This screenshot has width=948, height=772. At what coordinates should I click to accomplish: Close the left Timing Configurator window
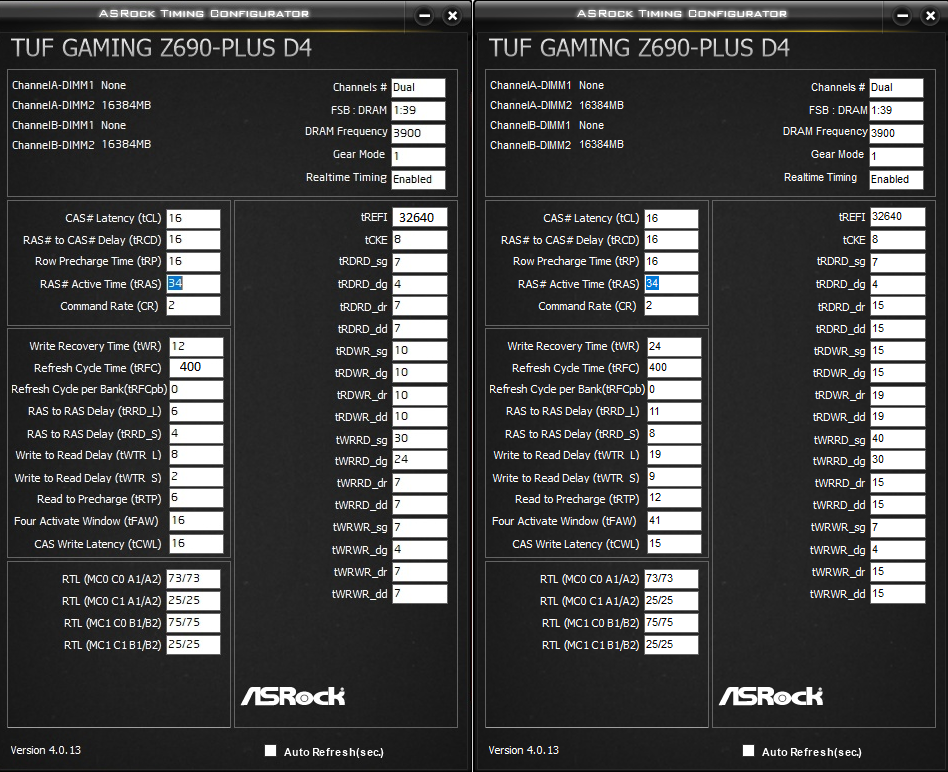tap(452, 16)
